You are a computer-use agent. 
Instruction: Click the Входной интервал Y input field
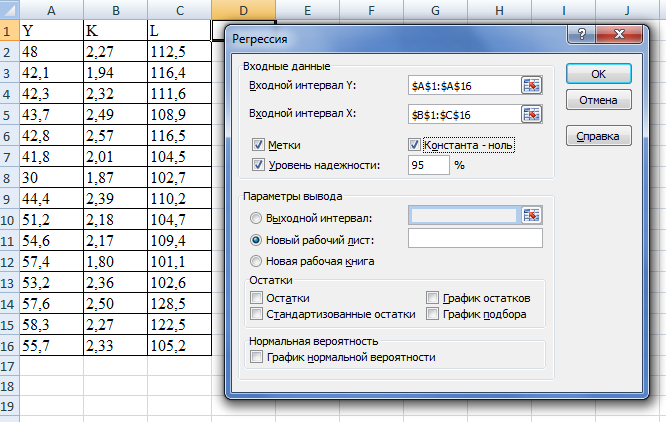[x=463, y=86]
